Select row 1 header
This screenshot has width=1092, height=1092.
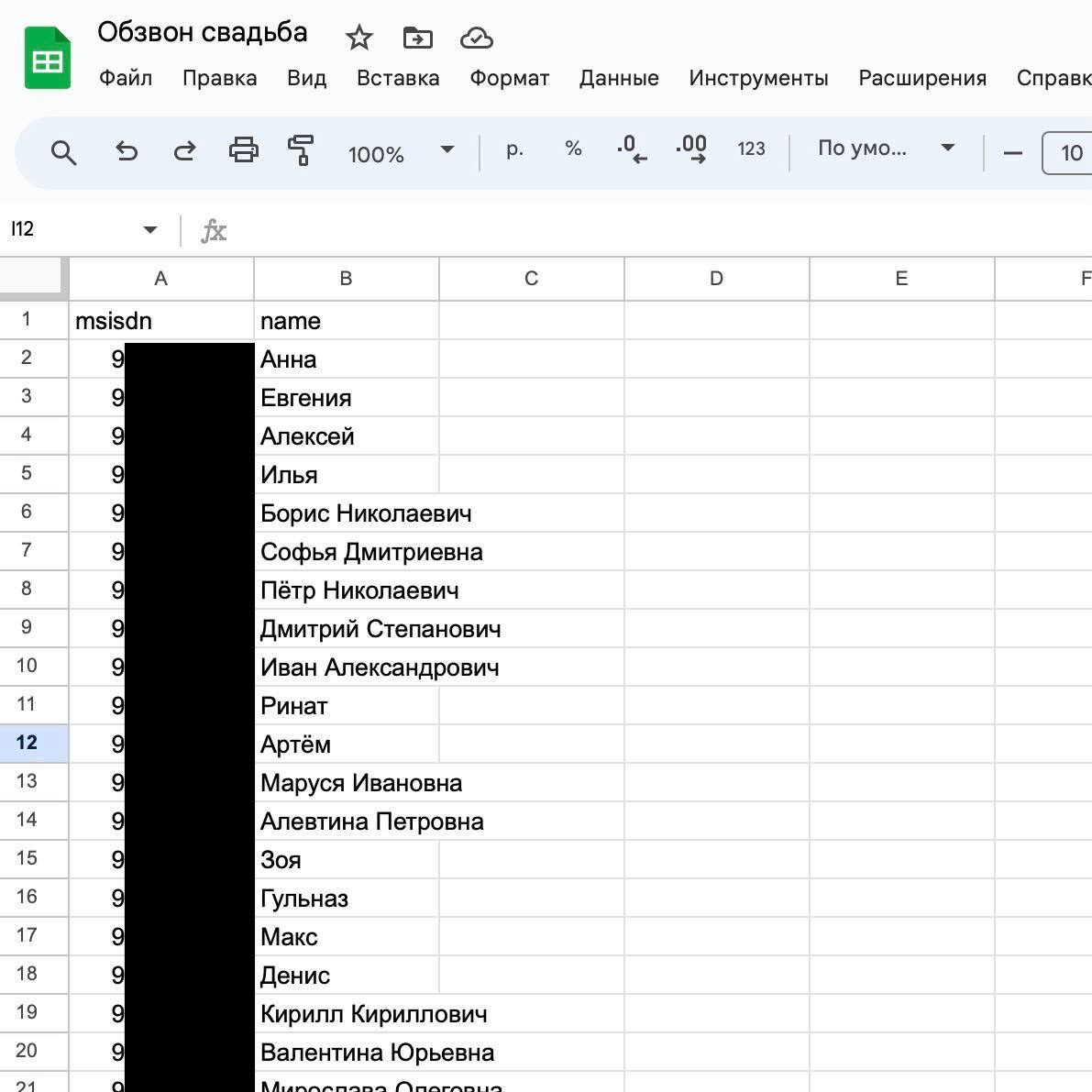tap(33, 320)
